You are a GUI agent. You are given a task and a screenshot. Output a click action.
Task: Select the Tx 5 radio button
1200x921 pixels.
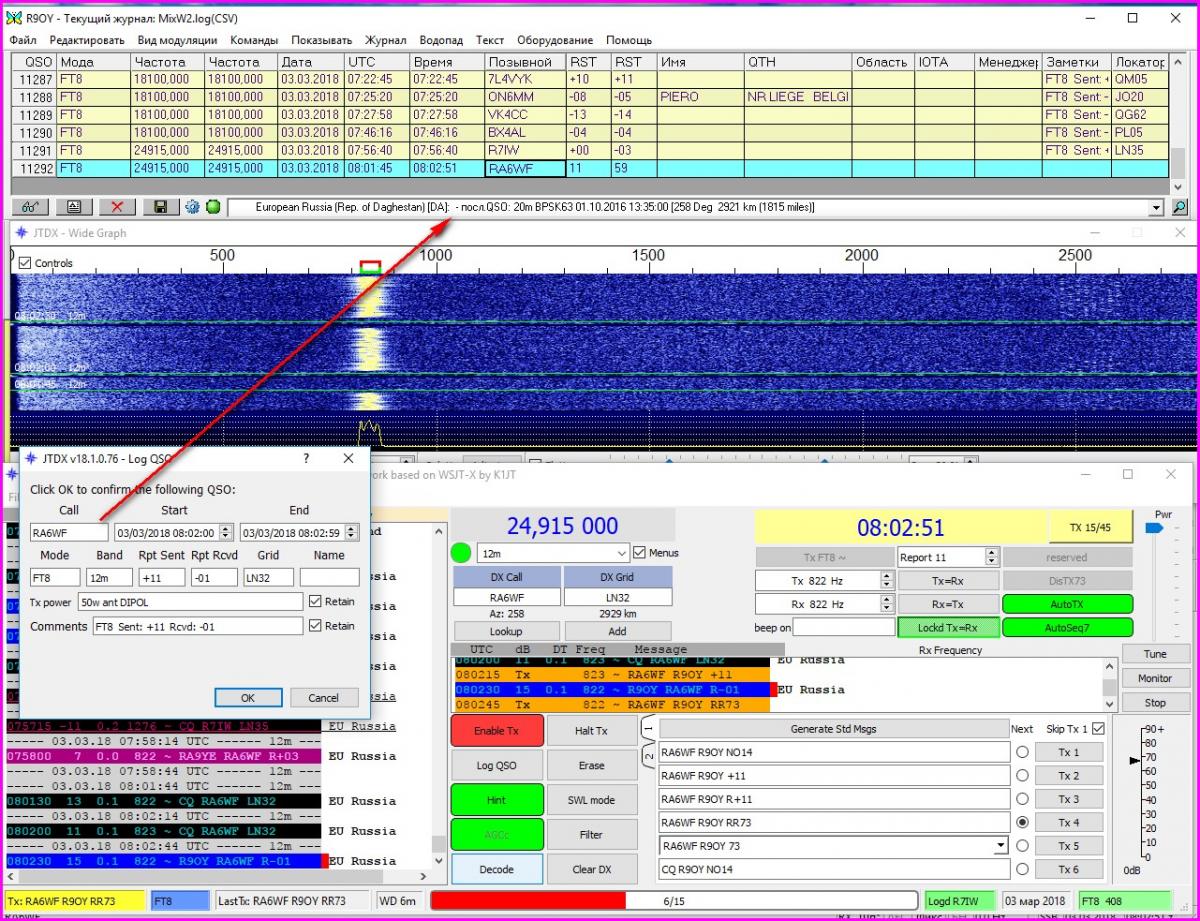[1022, 846]
